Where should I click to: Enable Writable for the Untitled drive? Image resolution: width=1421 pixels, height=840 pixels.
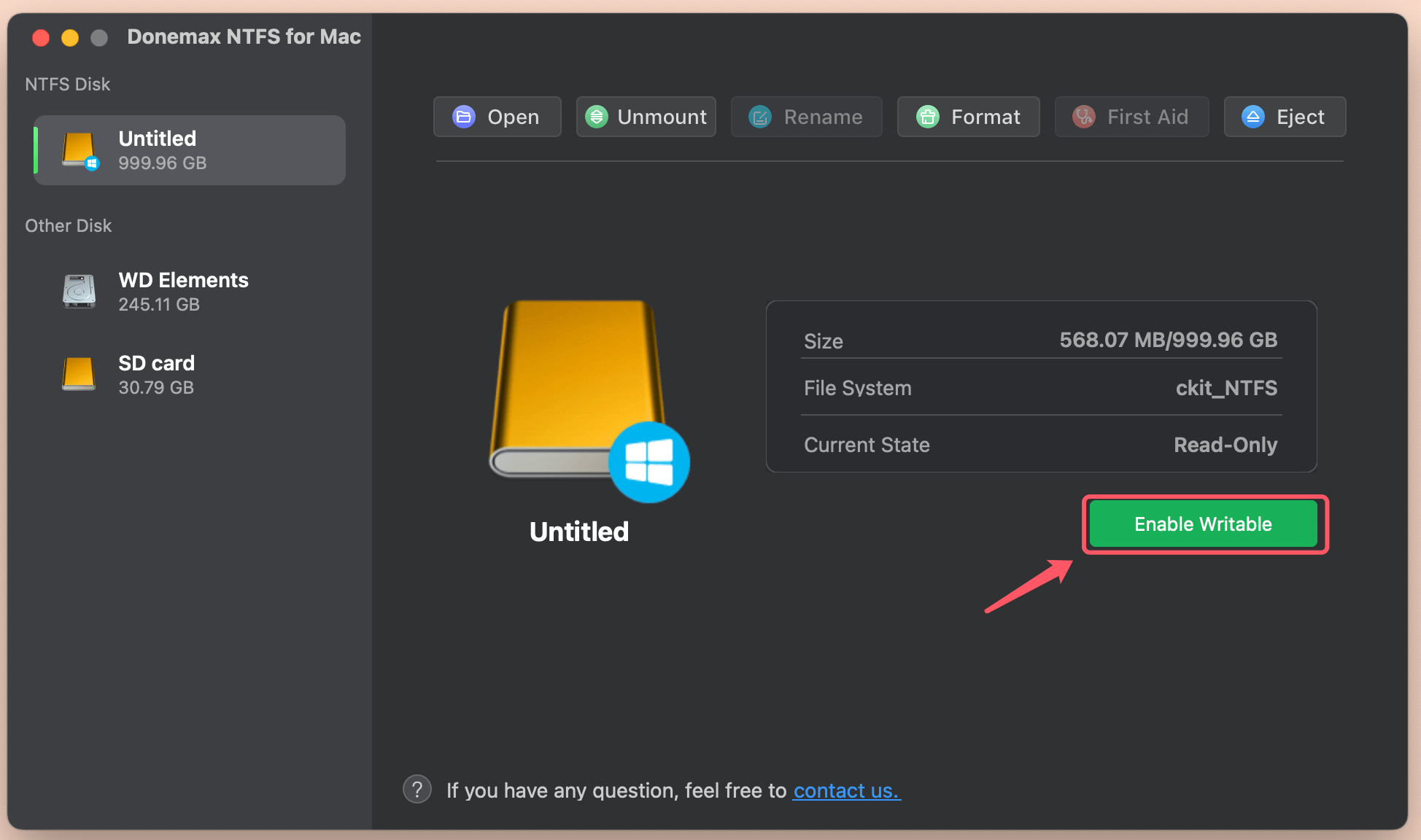click(x=1203, y=524)
